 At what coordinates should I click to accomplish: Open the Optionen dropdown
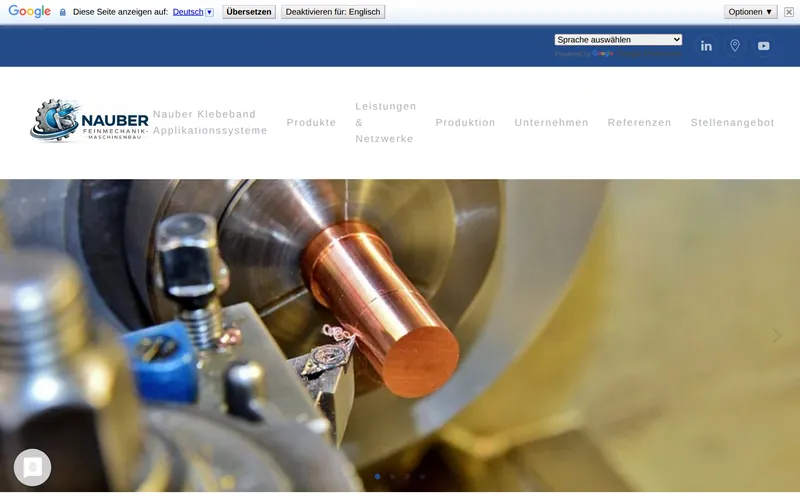[750, 12]
